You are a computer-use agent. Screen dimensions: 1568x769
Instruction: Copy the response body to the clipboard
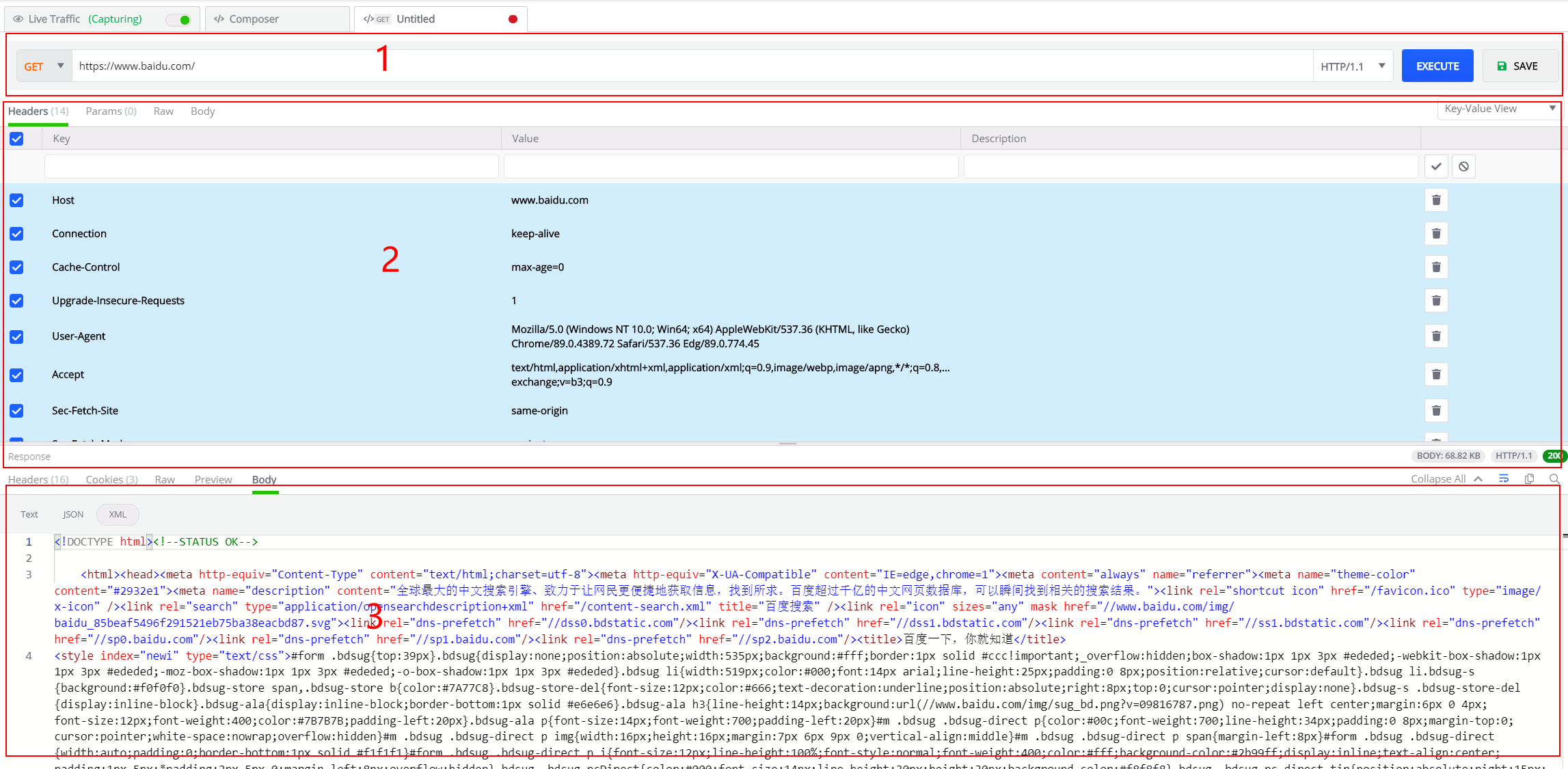1530,479
